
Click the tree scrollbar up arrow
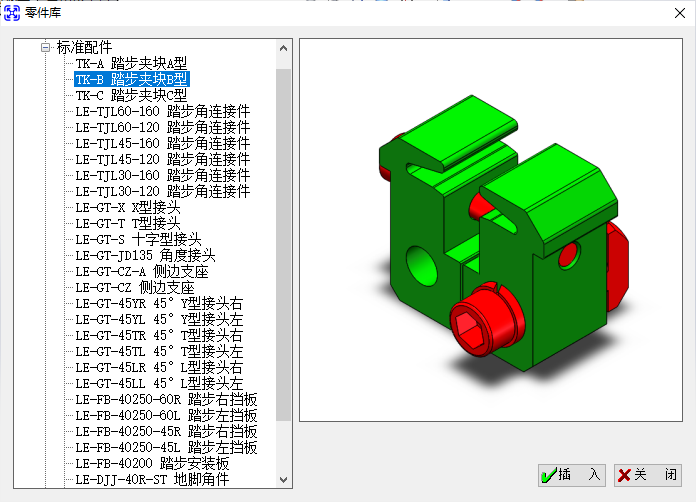pos(283,48)
